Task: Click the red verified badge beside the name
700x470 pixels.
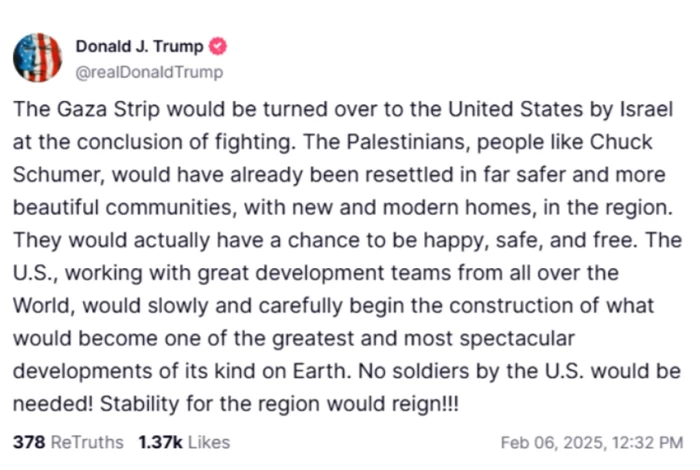Action: click(x=217, y=47)
